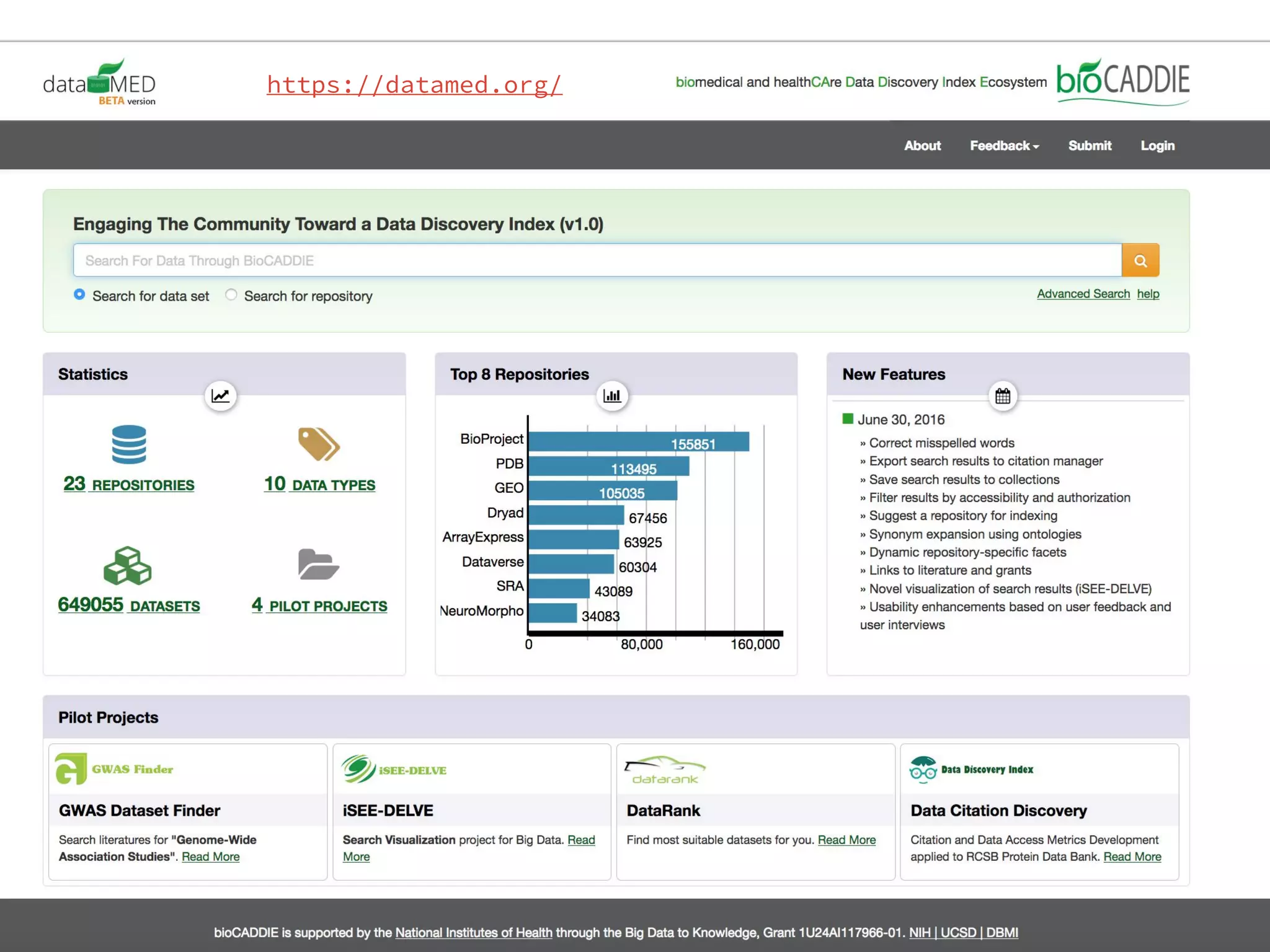Click the Top 8 Repositories bar chart icon
Viewport: 1270px width, 952px height.
click(612, 395)
